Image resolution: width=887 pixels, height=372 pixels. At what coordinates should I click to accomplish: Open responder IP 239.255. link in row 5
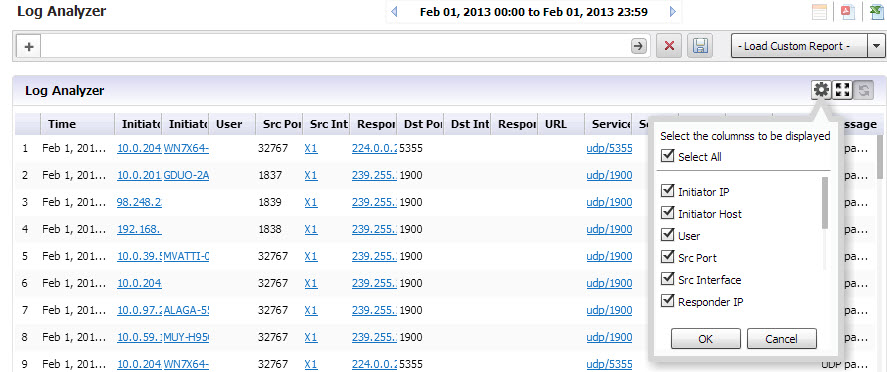pos(374,256)
